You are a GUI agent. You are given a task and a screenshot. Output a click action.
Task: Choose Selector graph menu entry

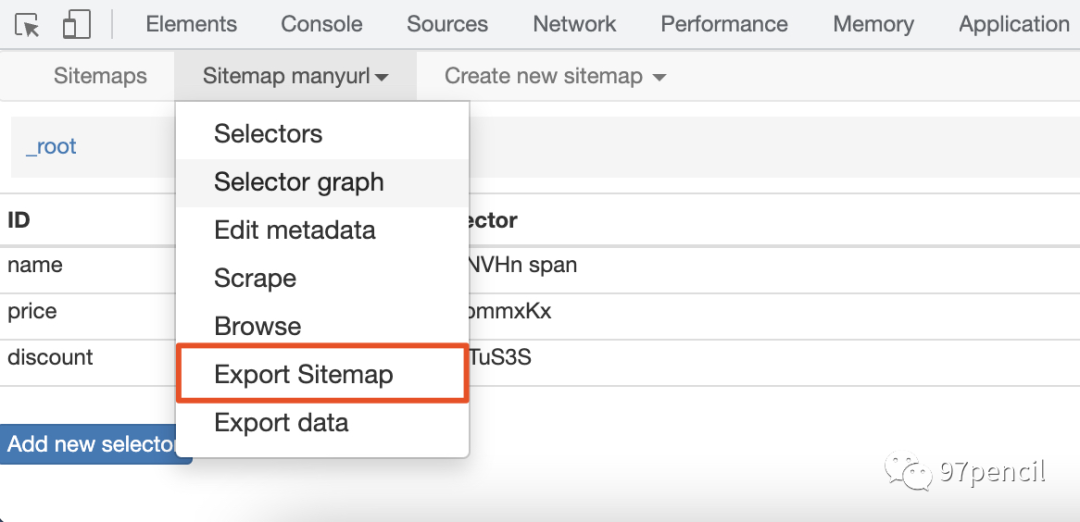click(298, 182)
